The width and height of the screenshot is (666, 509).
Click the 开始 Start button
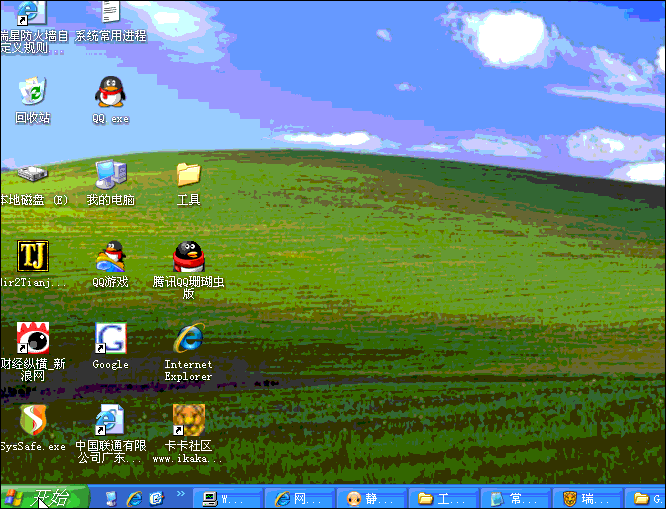45,497
